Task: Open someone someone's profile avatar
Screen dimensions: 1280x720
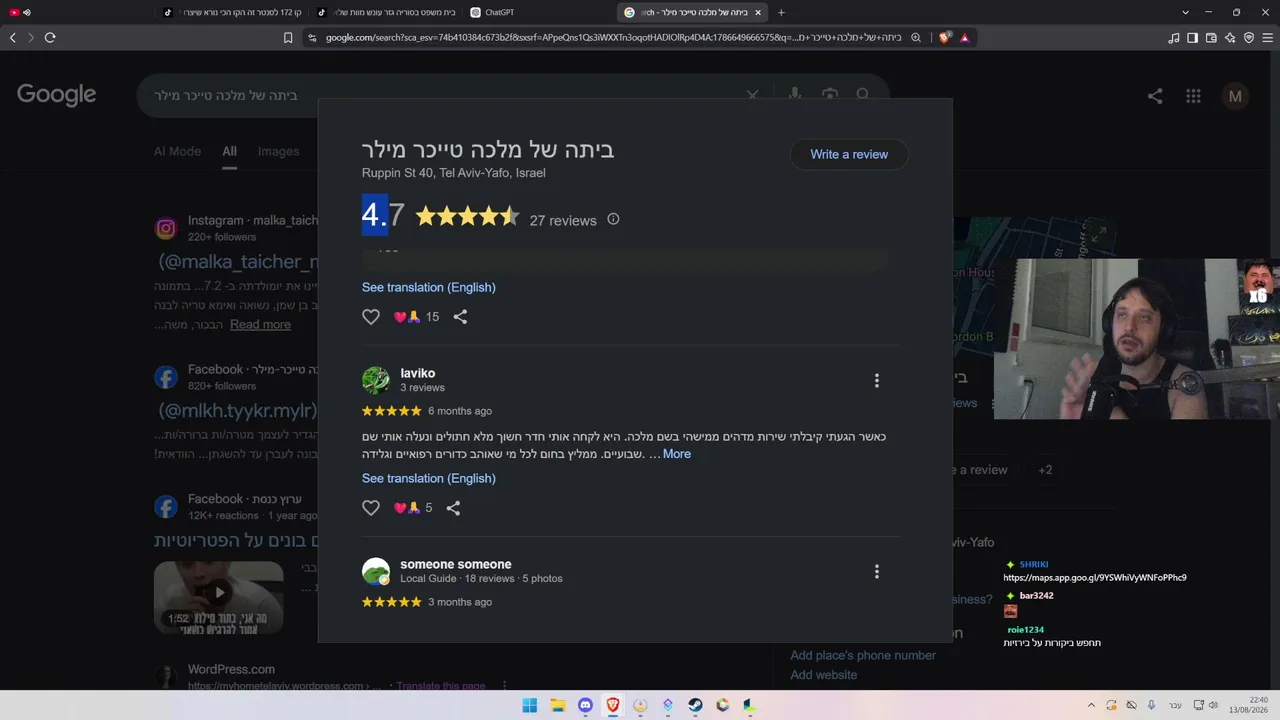Action: (376, 571)
